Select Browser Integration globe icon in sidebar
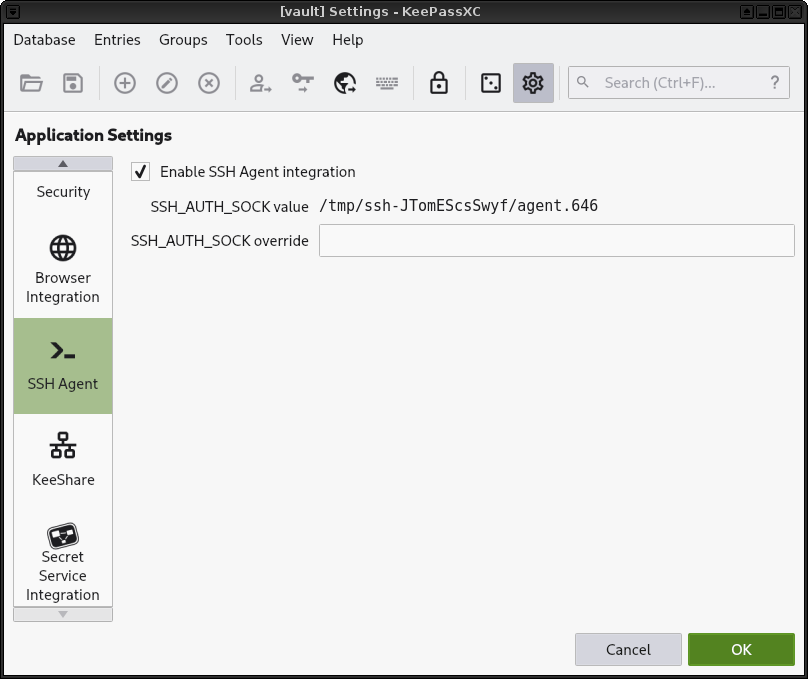808x679 pixels. tap(63, 248)
